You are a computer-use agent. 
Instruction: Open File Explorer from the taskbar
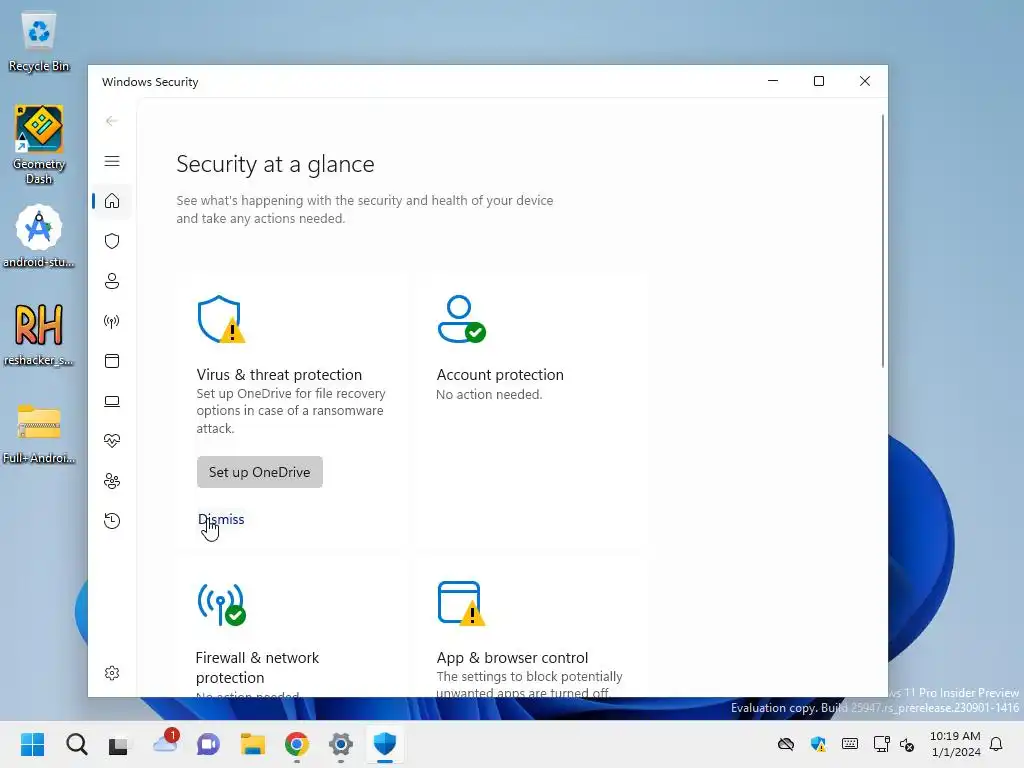[x=252, y=744]
